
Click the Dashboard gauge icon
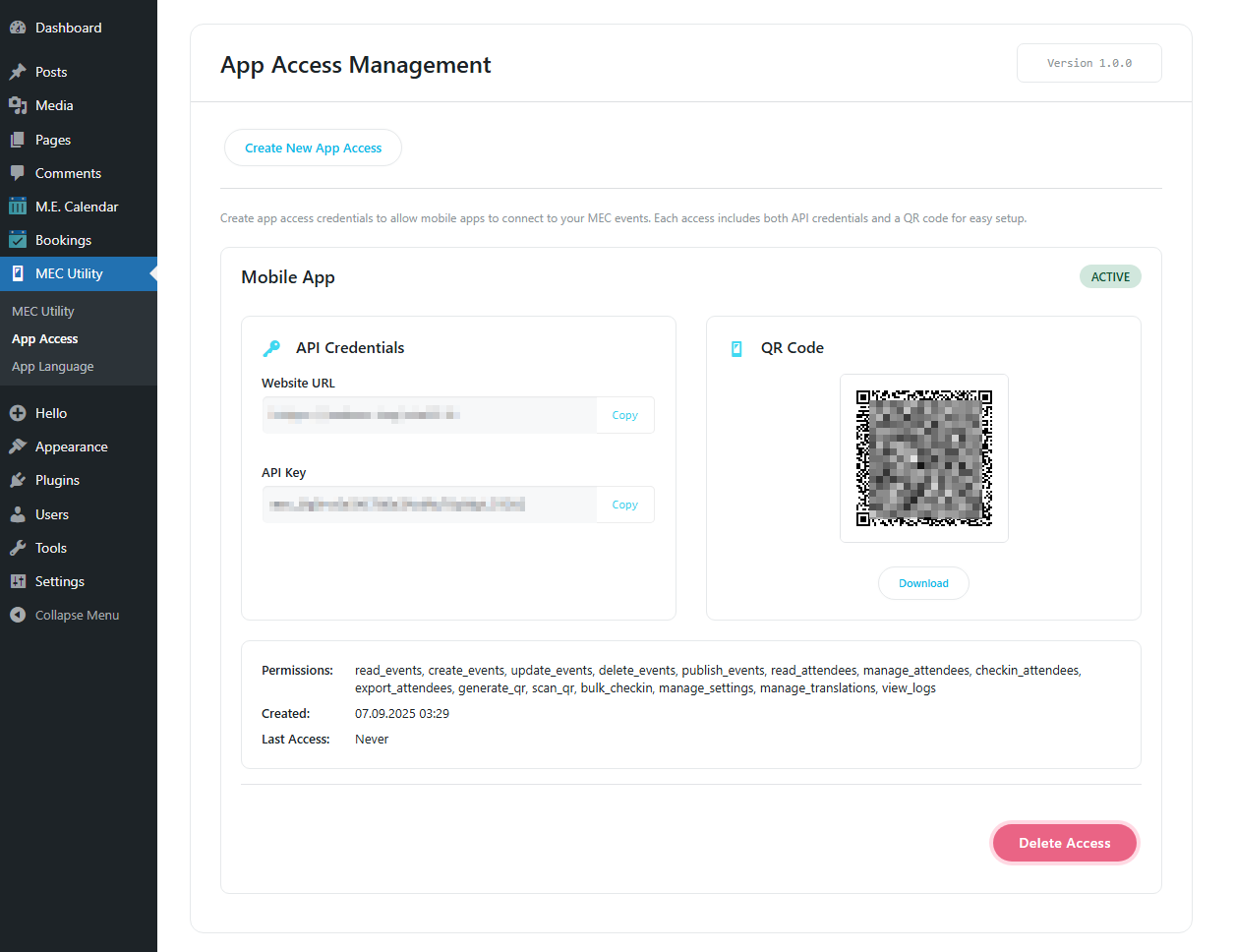18,28
